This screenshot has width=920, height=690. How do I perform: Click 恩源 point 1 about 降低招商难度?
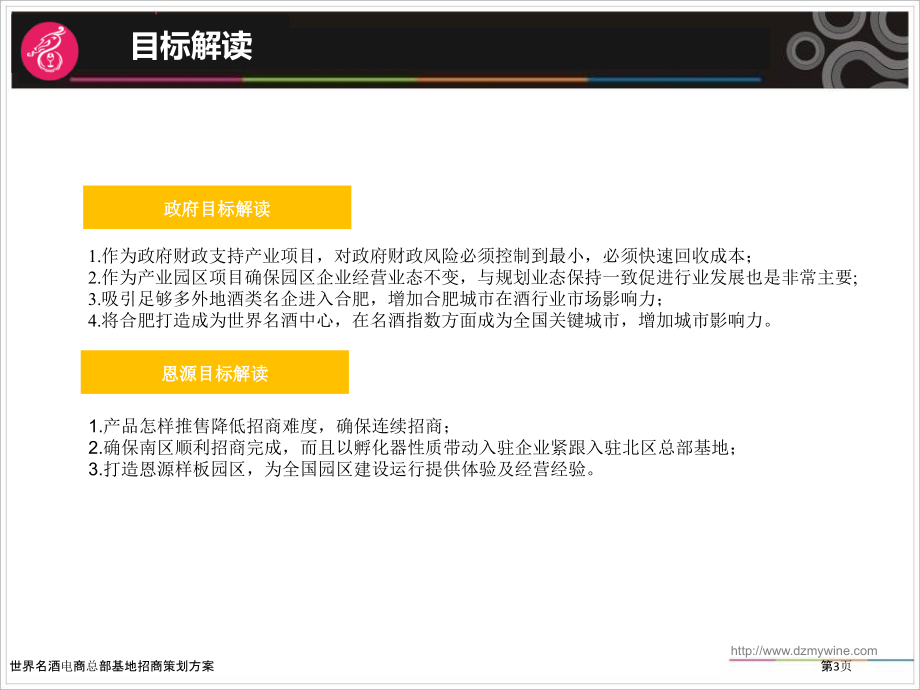tap(269, 425)
